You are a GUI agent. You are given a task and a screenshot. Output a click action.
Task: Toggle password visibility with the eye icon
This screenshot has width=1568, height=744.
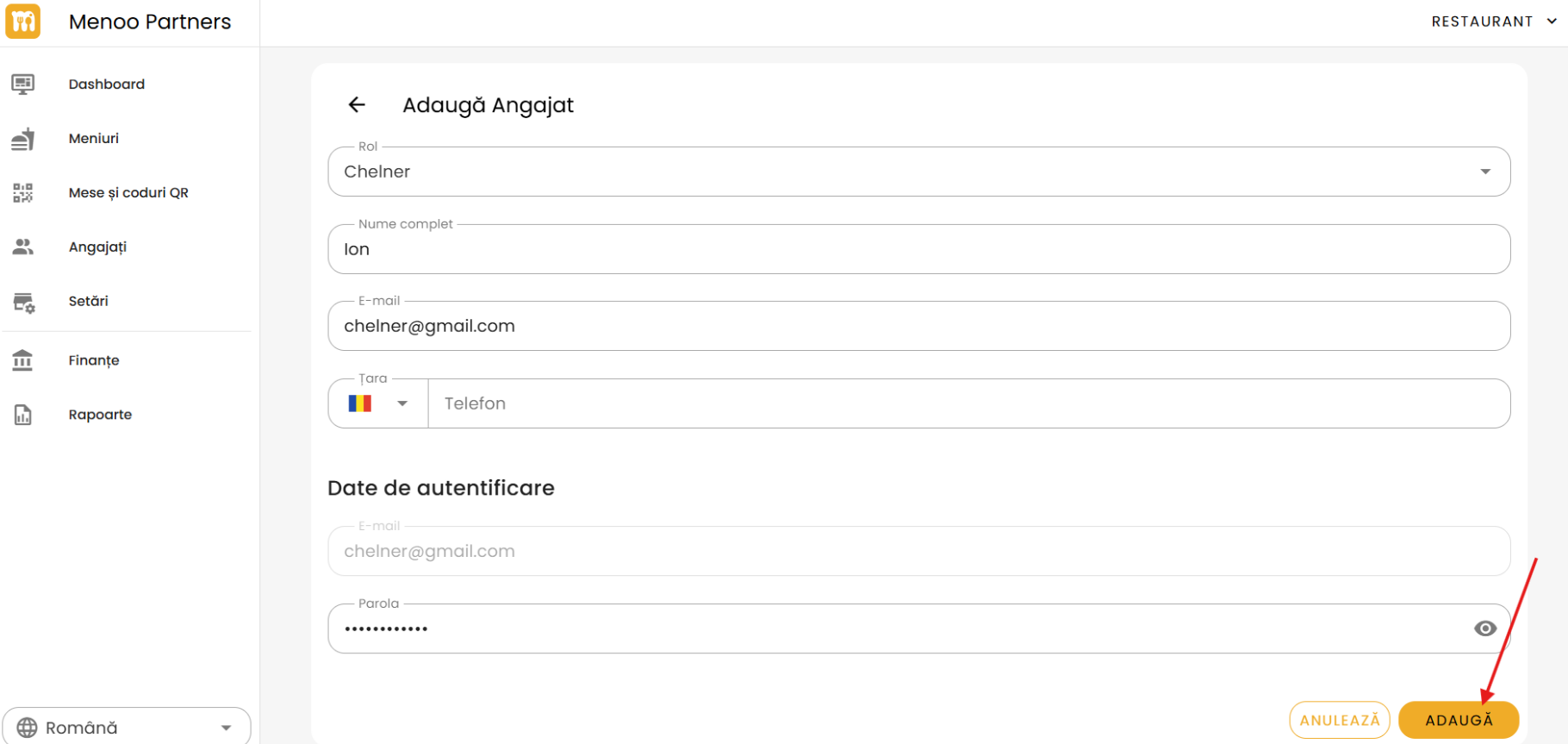(x=1484, y=628)
